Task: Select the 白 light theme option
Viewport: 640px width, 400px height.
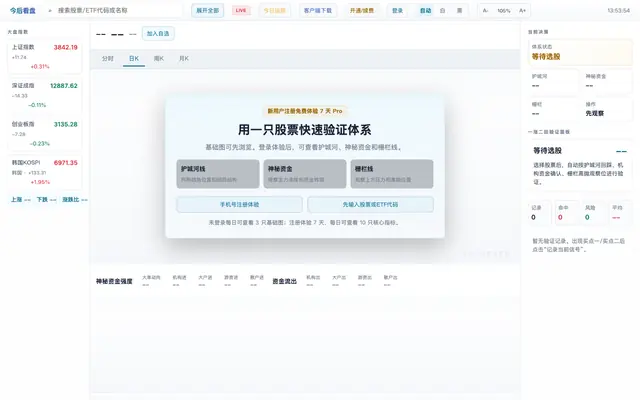Action: (x=442, y=11)
